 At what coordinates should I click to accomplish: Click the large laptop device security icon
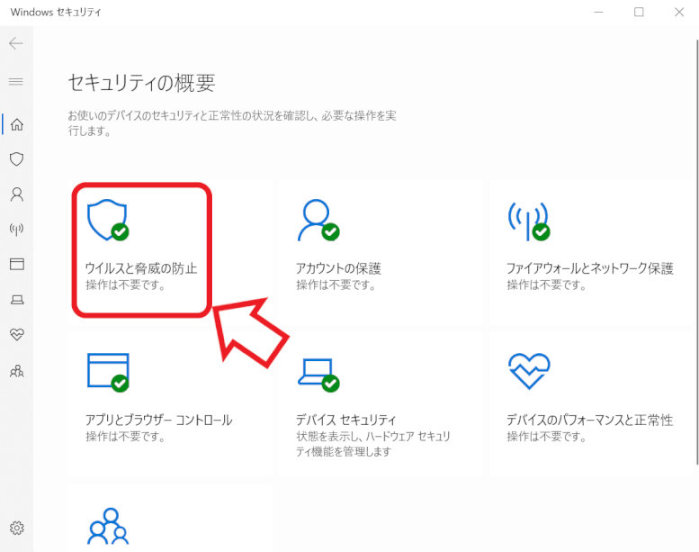pos(318,375)
